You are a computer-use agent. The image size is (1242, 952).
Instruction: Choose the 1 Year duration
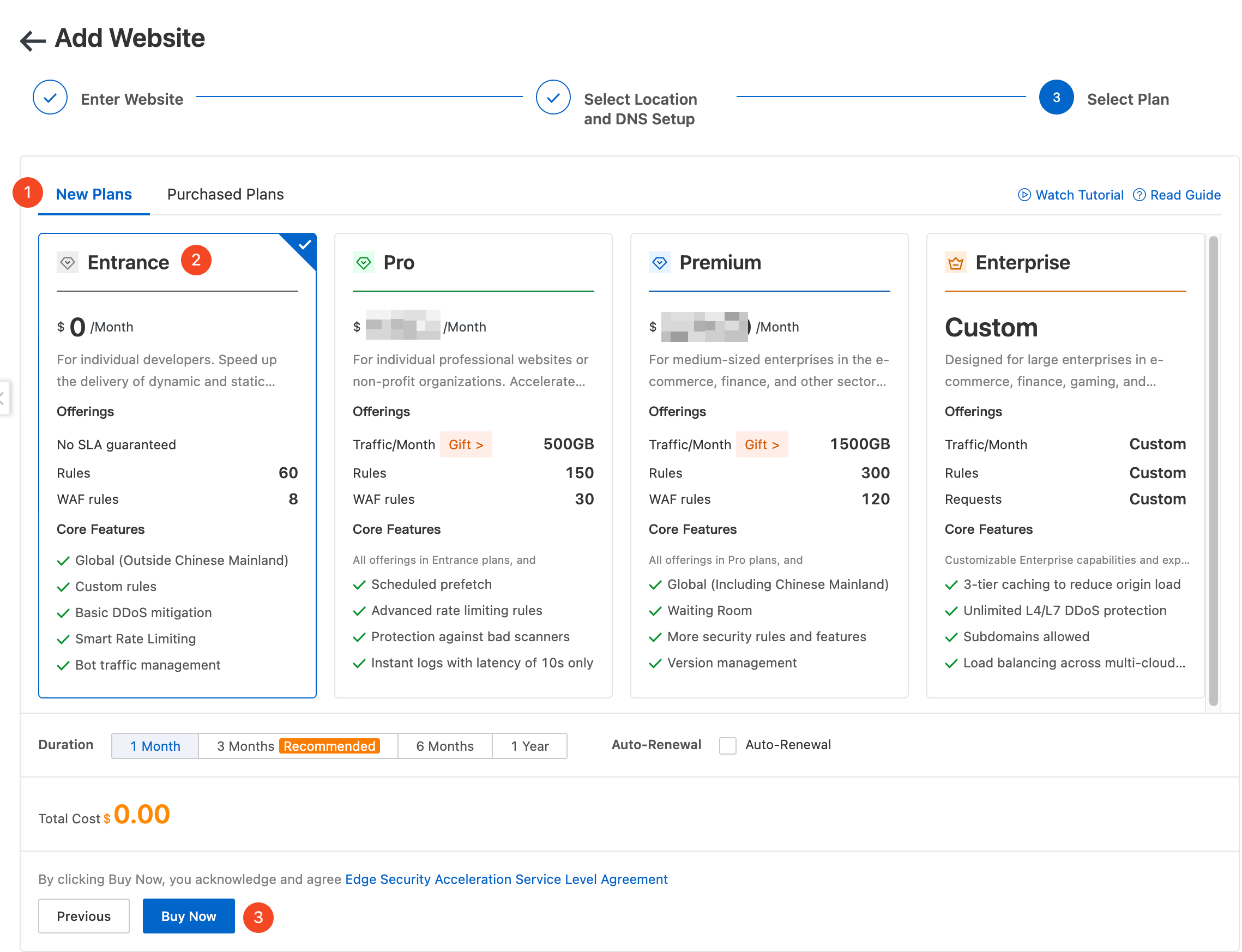pos(529,746)
